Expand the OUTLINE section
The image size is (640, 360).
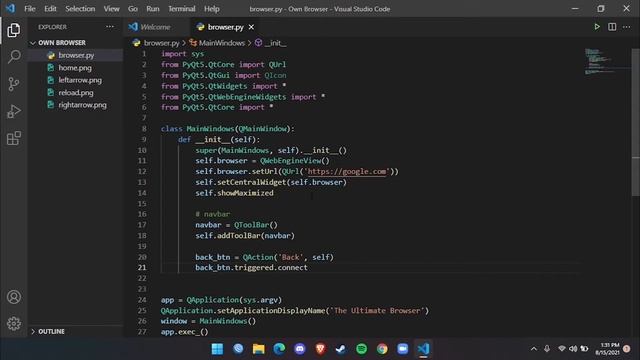51,331
